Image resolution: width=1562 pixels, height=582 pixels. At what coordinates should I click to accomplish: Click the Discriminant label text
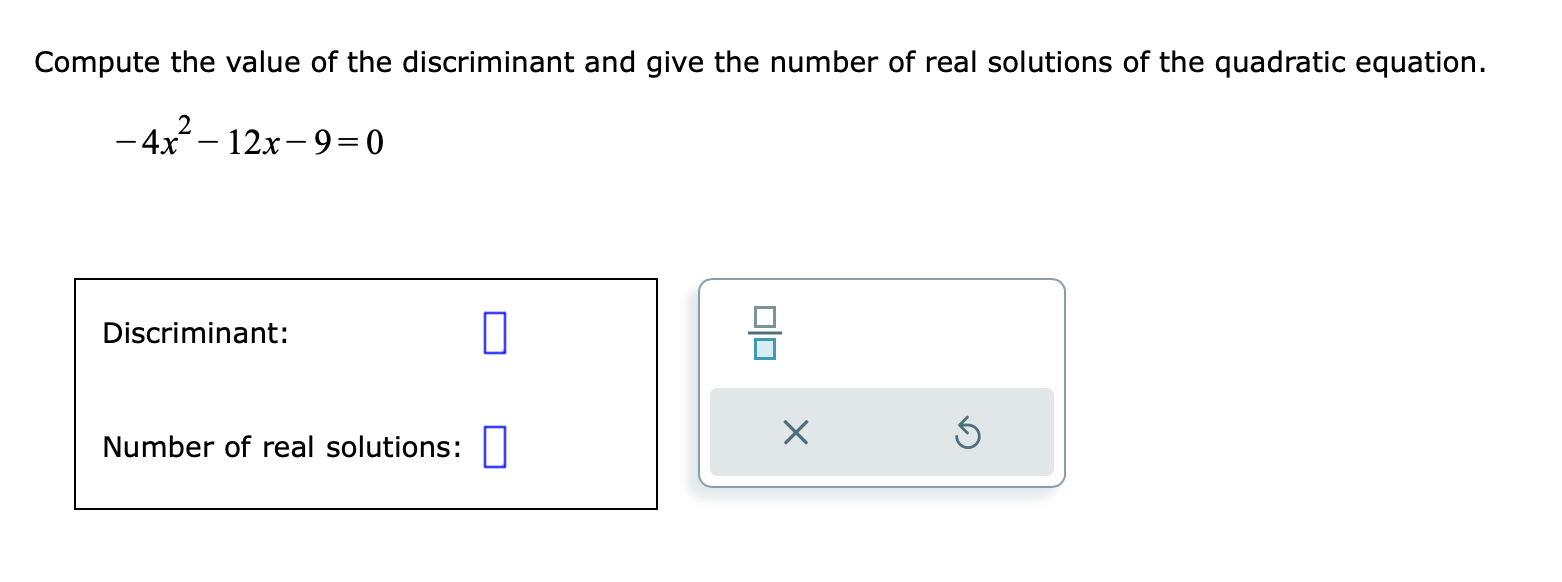pos(195,334)
